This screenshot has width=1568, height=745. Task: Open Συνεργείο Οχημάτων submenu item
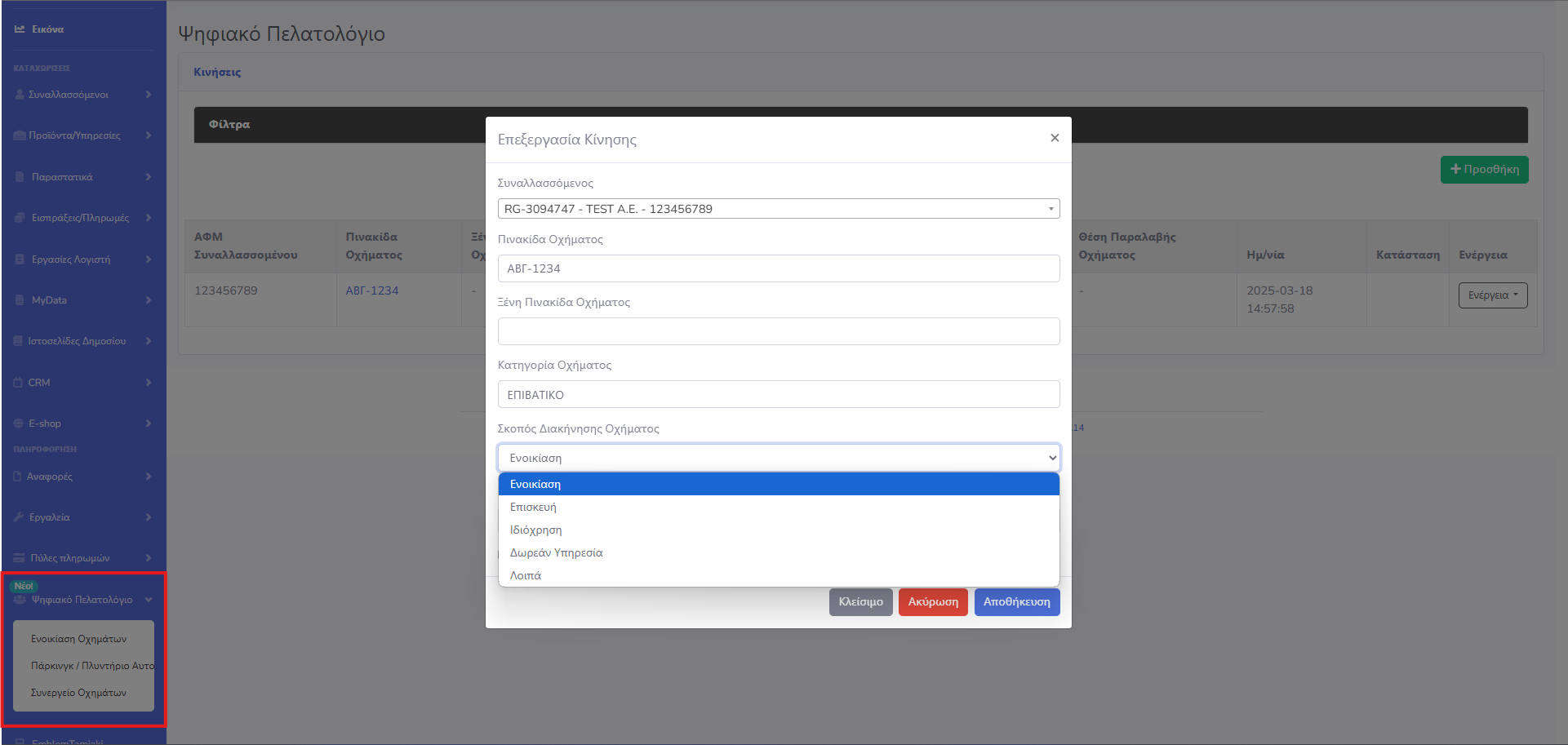point(79,693)
